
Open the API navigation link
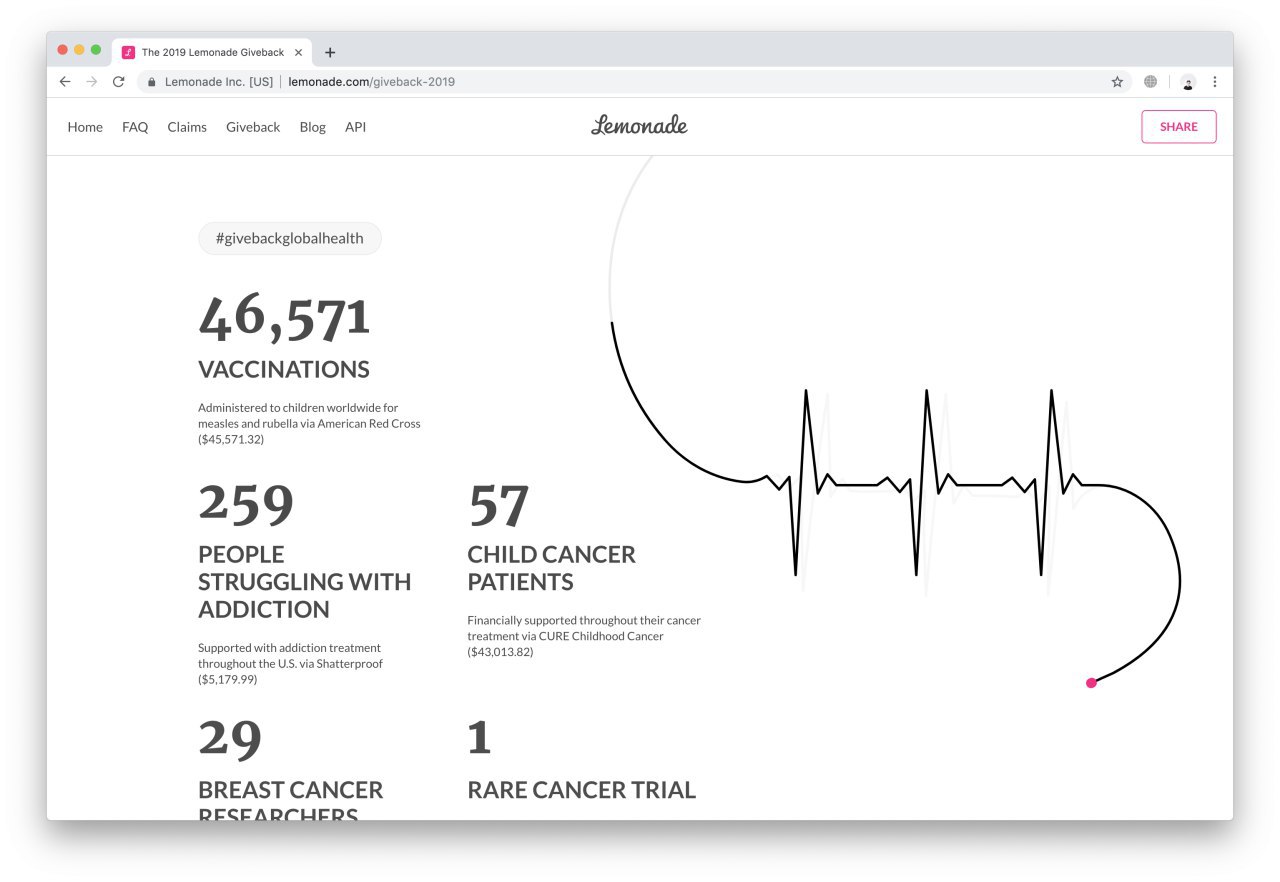pyautogui.click(x=355, y=127)
